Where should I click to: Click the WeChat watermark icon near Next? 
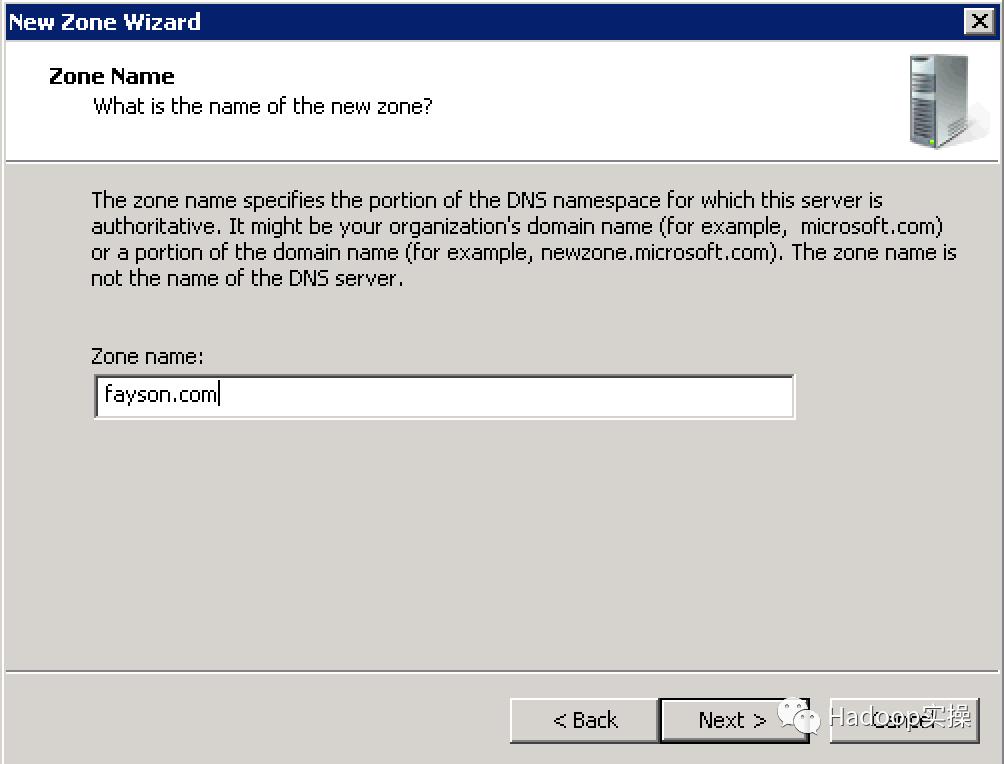click(797, 716)
